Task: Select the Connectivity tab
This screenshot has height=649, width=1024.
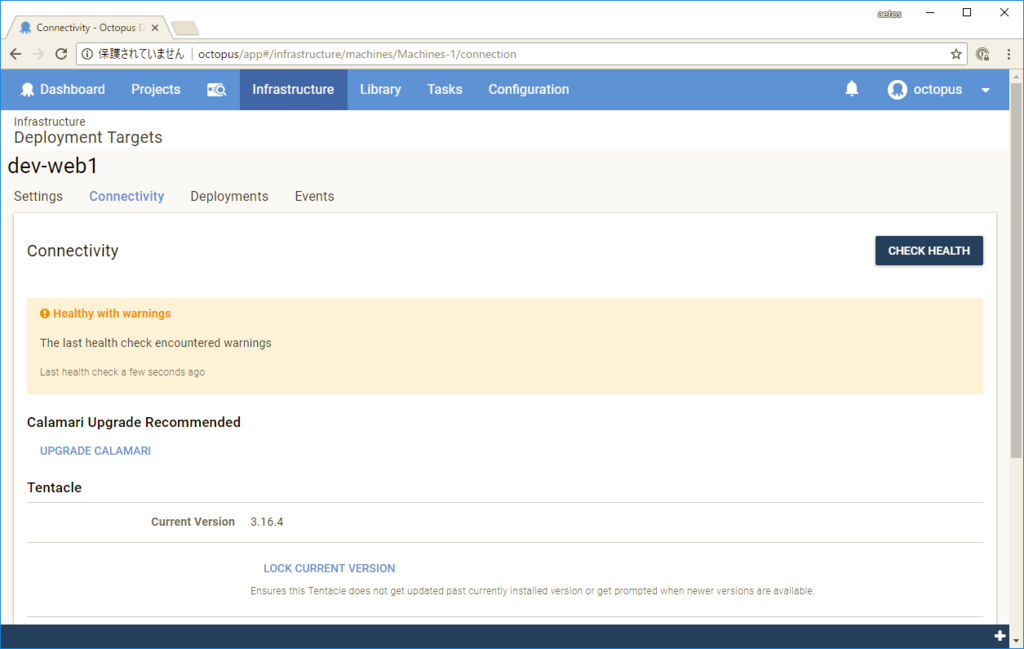Action: pyautogui.click(x=127, y=197)
